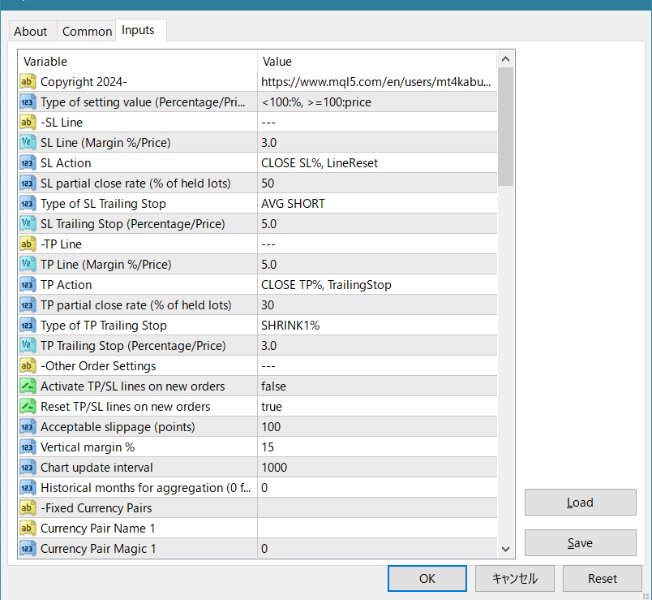Viewport: 652px width, 600px height.
Task: Click the icon next to SL Action
Action: click(27, 163)
